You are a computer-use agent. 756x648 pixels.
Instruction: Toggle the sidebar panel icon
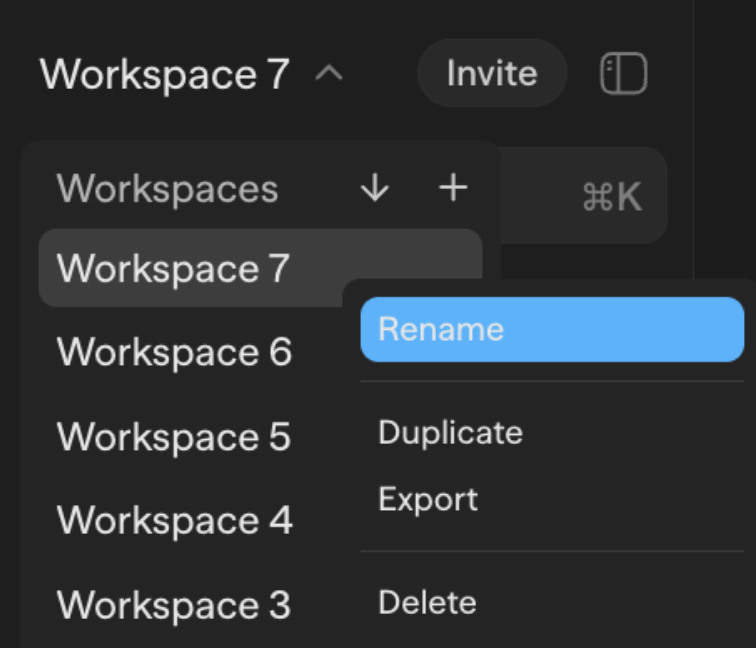(x=624, y=74)
